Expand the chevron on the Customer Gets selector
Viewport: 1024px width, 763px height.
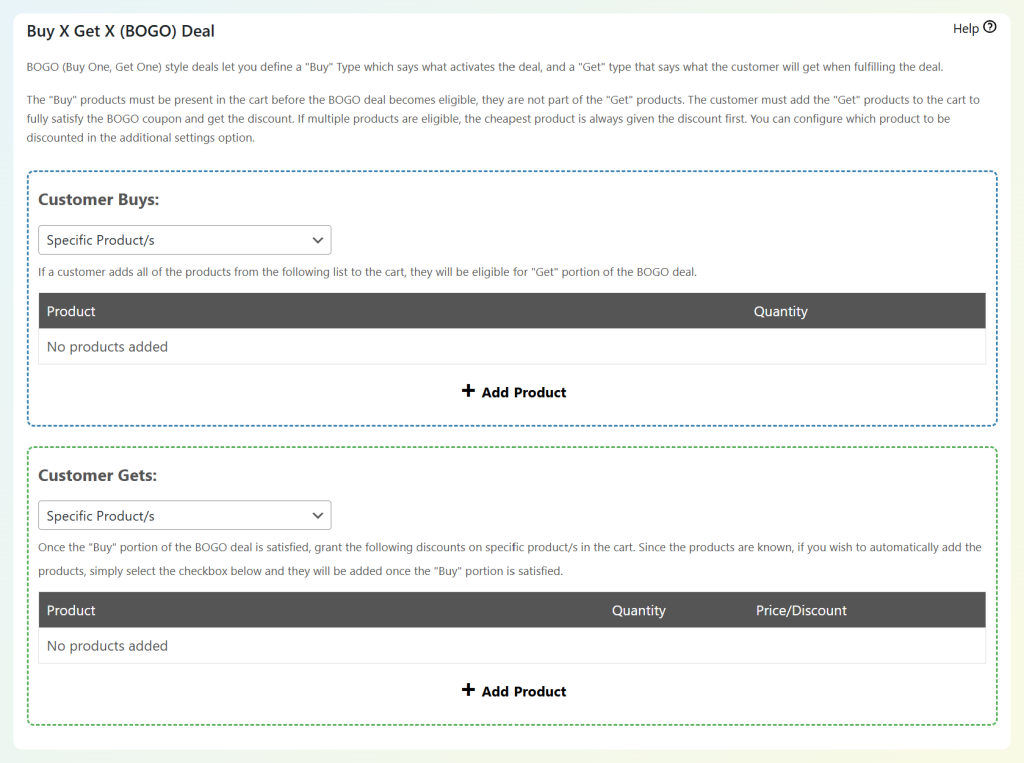tap(318, 515)
